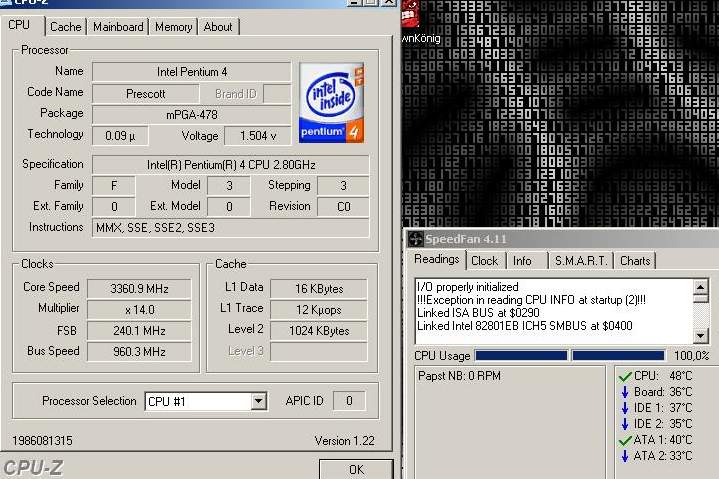Viewport: 719px width, 479px height.
Task: Click the Intel Inside Pentium 4 logo
Action: coord(332,103)
